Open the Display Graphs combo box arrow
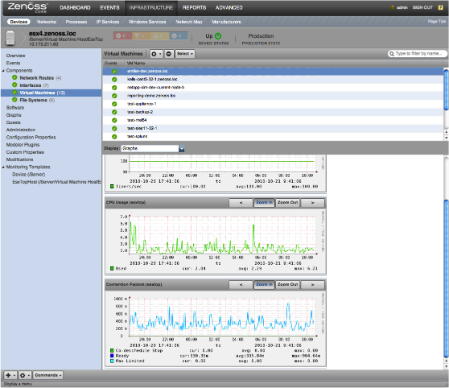This screenshot has width=449, height=388. click(182, 148)
